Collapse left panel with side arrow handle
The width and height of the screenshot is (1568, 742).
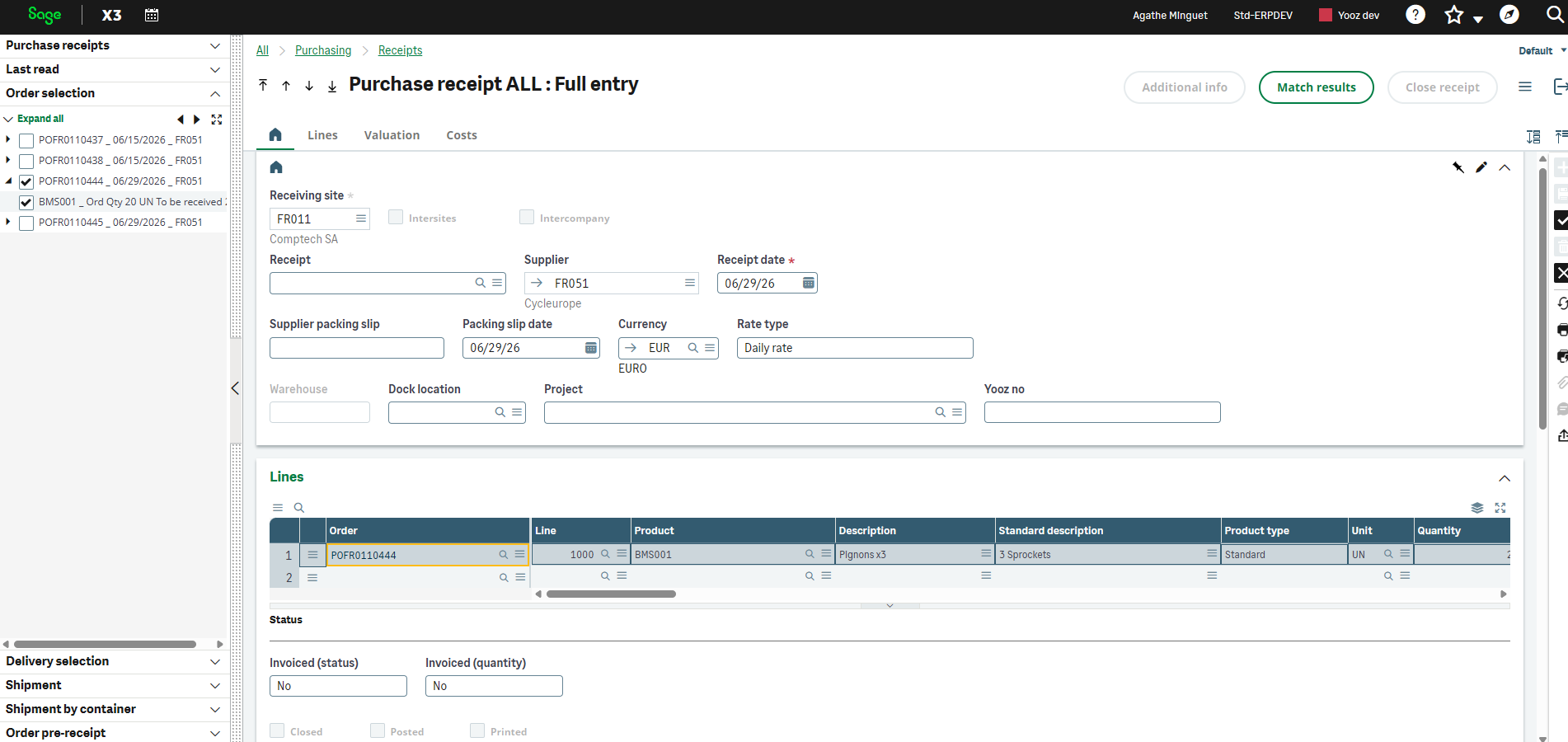[235, 388]
